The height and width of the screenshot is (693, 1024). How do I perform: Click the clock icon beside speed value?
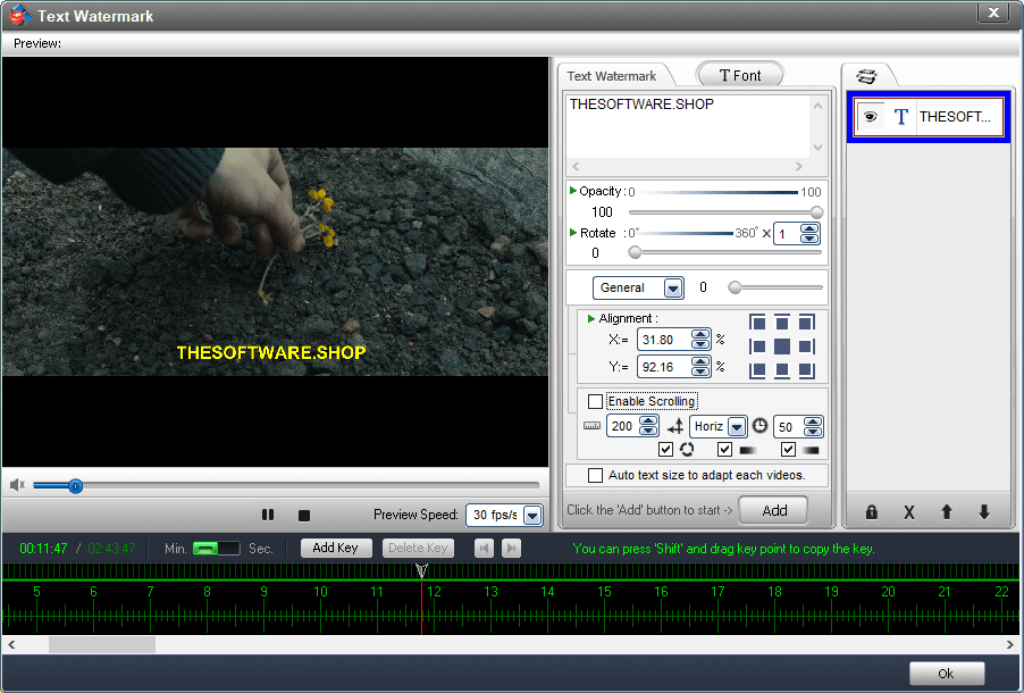760,426
